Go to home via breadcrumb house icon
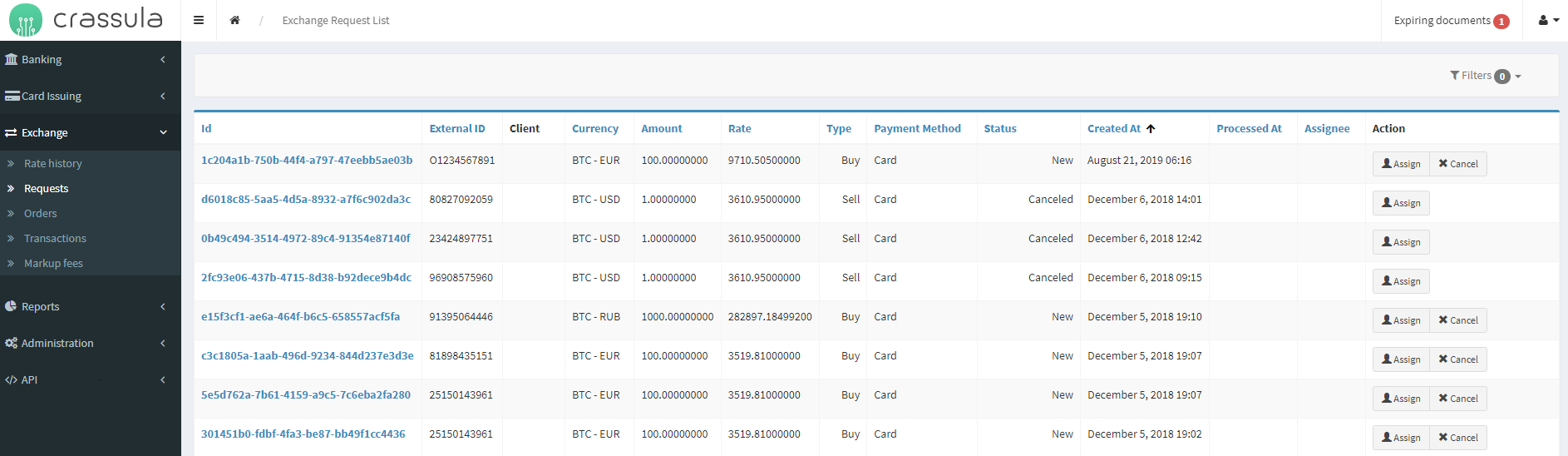This screenshot has width=1568, height=456. pos(235,20)
